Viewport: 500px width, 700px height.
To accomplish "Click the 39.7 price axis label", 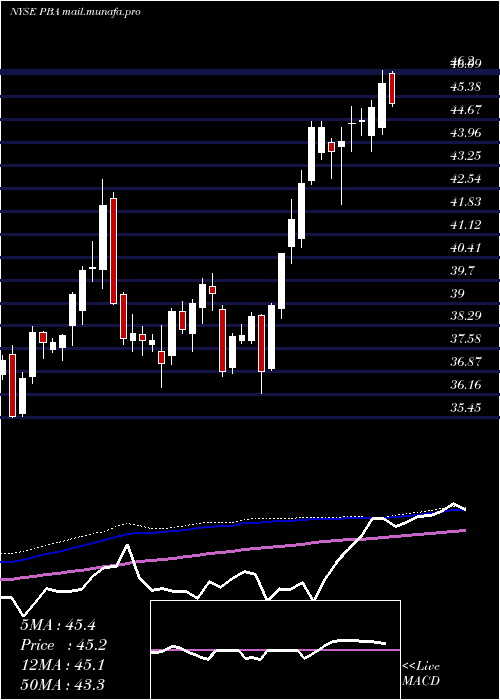I will [x=462, y=271].
